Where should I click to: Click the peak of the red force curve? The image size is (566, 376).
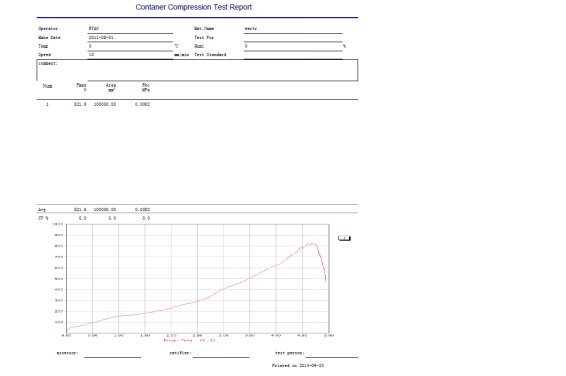[313, 244]
